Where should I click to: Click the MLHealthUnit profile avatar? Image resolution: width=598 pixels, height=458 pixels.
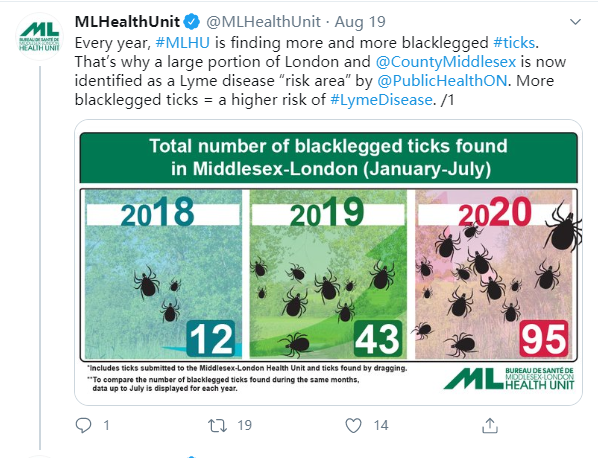point(39,37)
